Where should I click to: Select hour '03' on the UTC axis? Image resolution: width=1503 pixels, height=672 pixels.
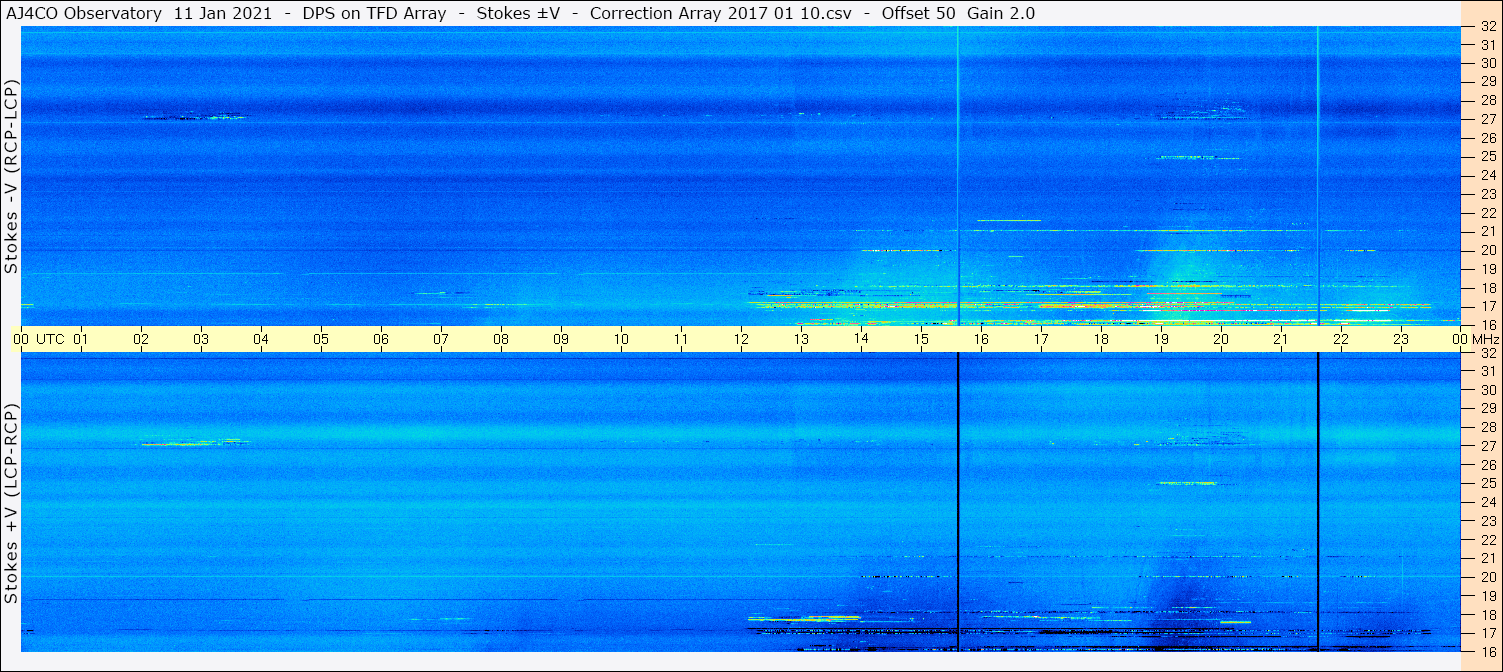pyautogui.click(x=201, y=339)
